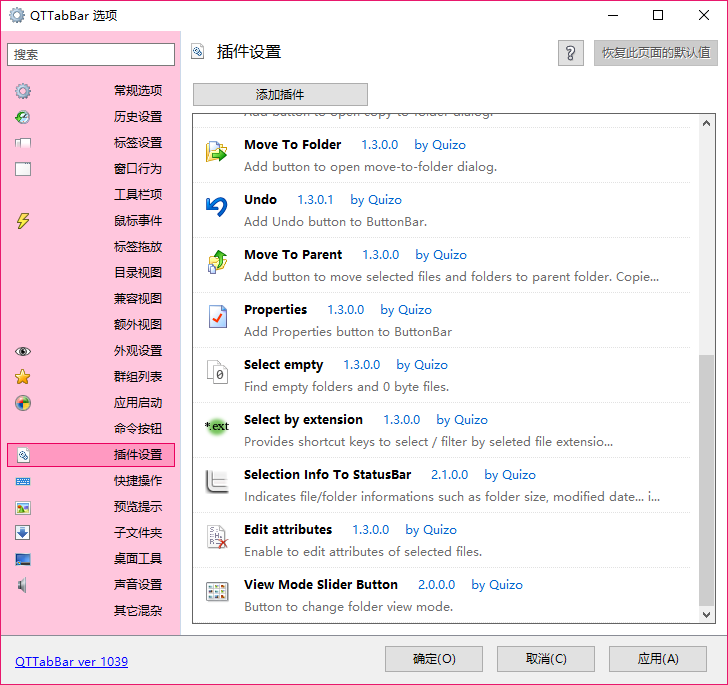Click the Undo plugin arrow icon
Screen dimensions: 728x685
[216, 207]
